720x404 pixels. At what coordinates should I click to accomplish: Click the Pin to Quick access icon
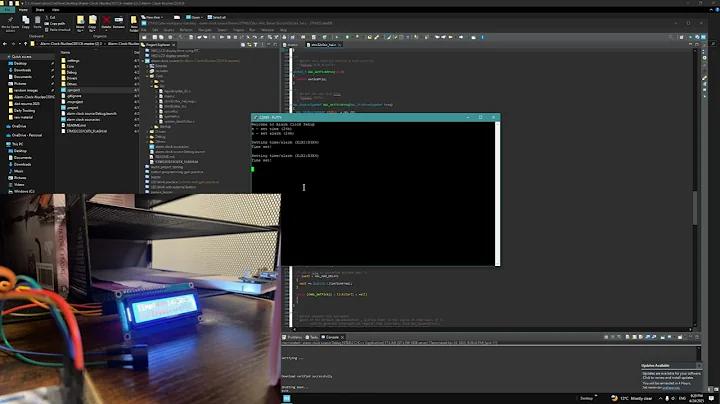click(x=10, y=23)
